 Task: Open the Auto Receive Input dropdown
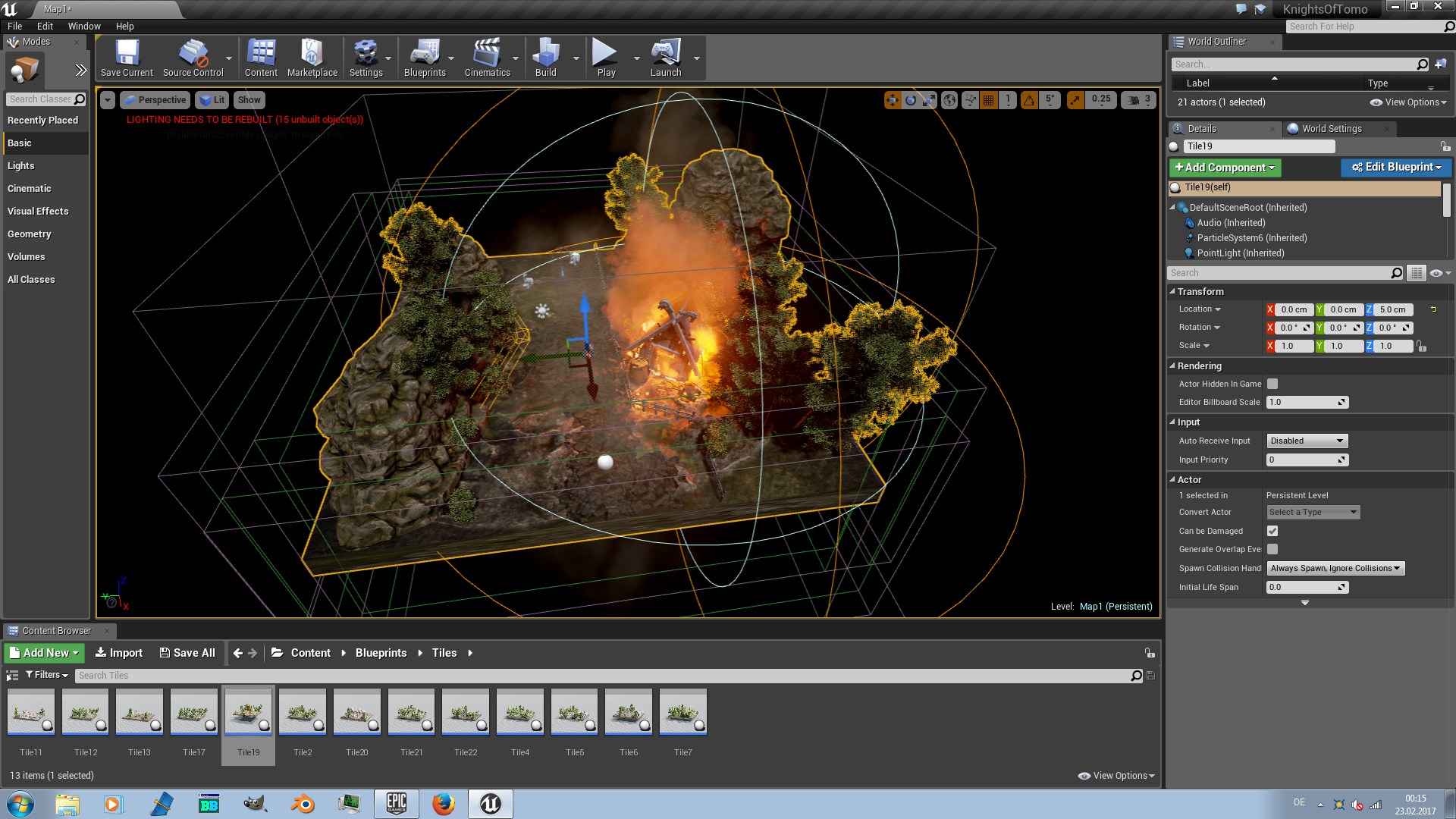click(1307, 441)
